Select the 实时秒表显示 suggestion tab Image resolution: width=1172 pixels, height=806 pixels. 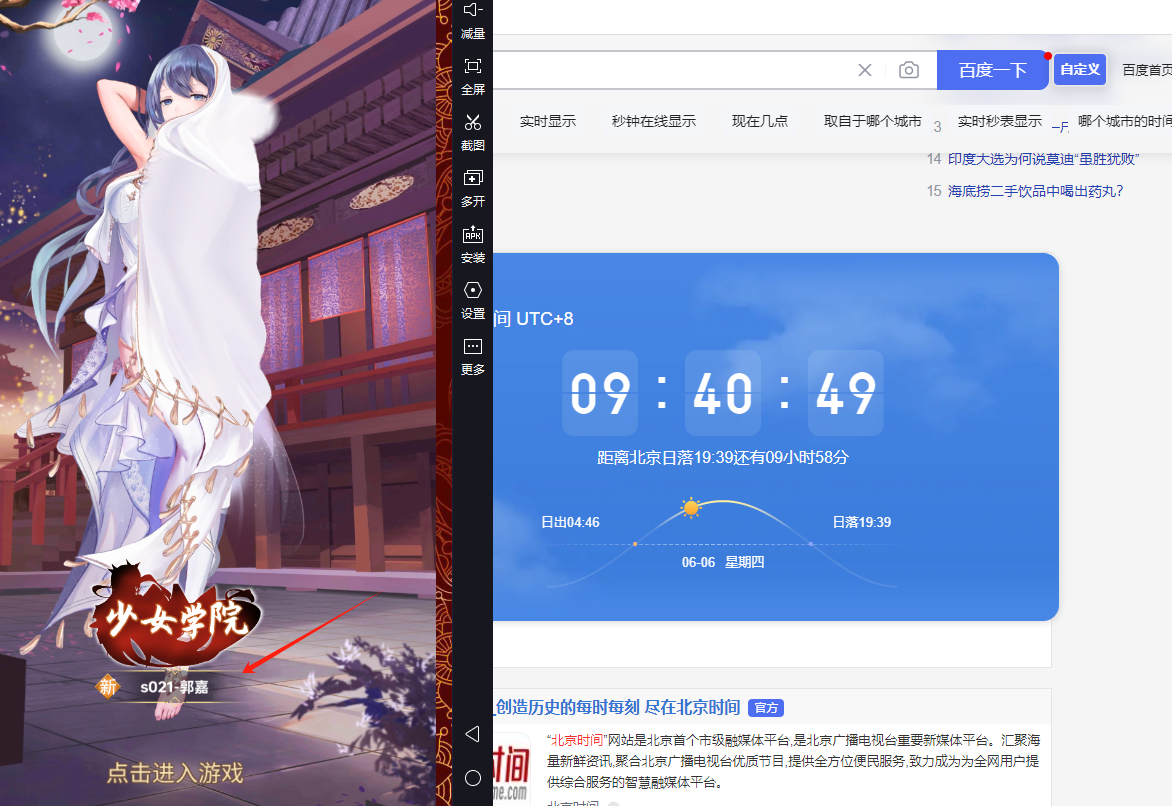click(x=999, y=121)
